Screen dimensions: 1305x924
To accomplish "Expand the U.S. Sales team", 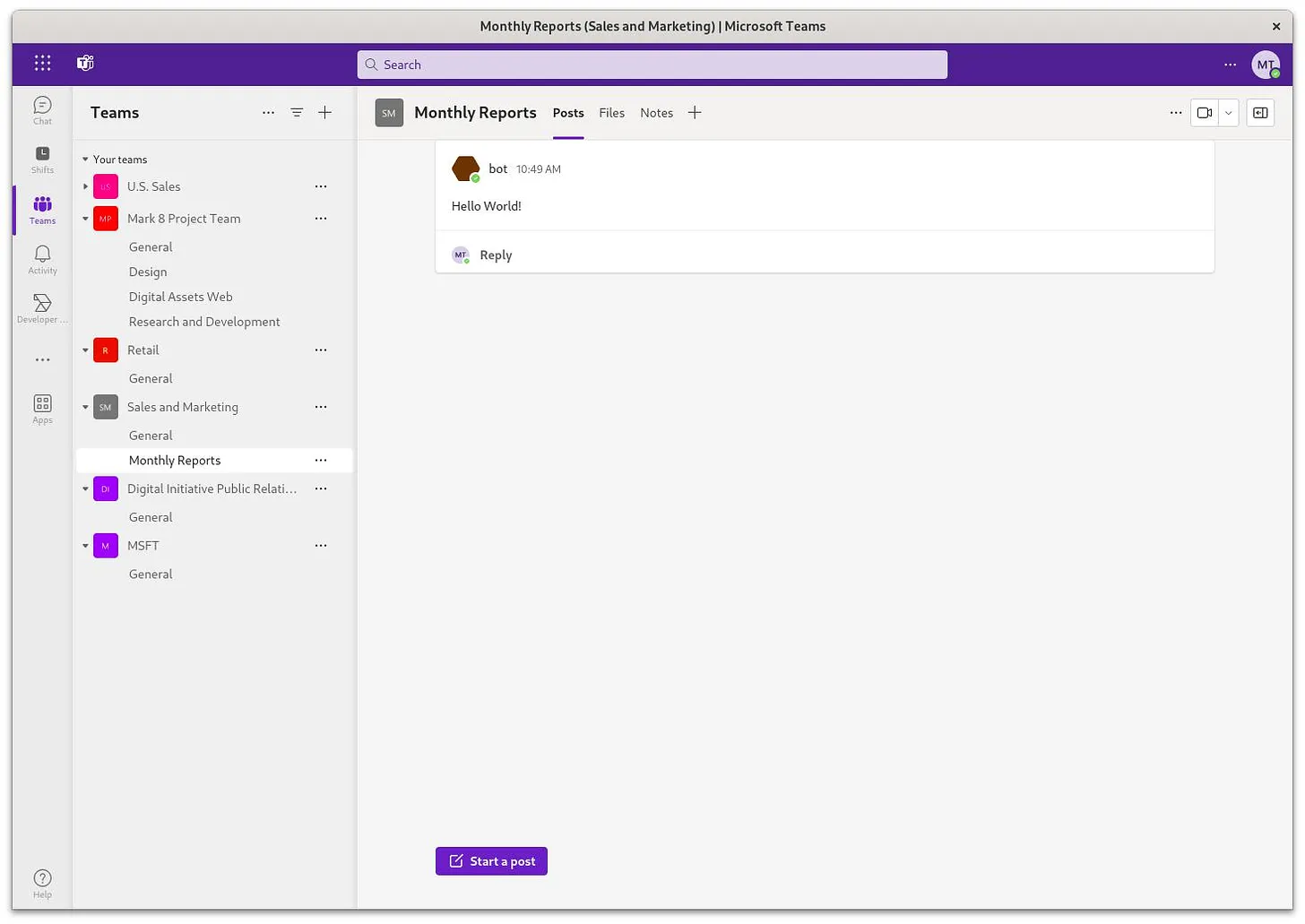I will pos(85,186).
